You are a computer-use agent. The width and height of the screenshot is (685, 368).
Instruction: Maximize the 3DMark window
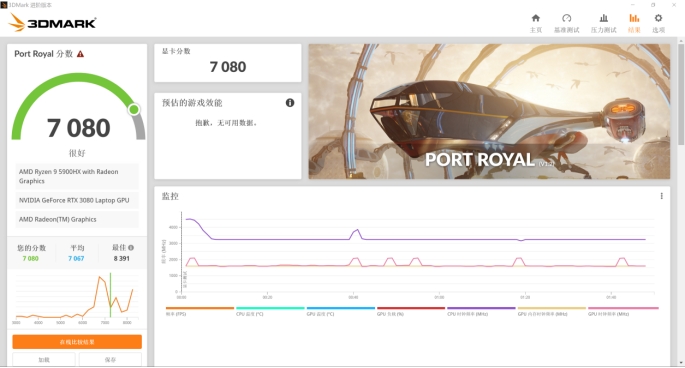653,5
